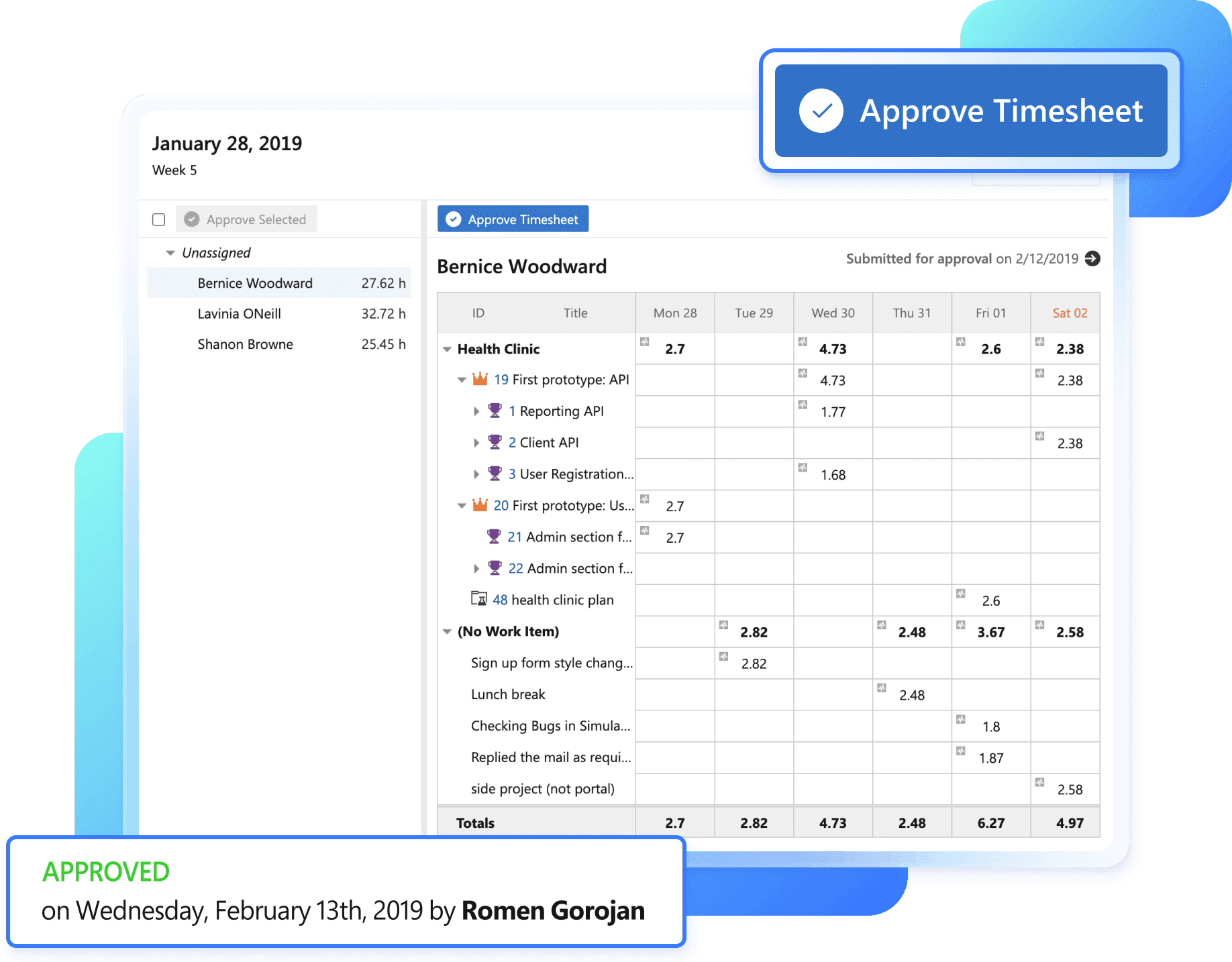
Task: Collapse the (No Work Item) group
Action: click(x=447, y=632)
